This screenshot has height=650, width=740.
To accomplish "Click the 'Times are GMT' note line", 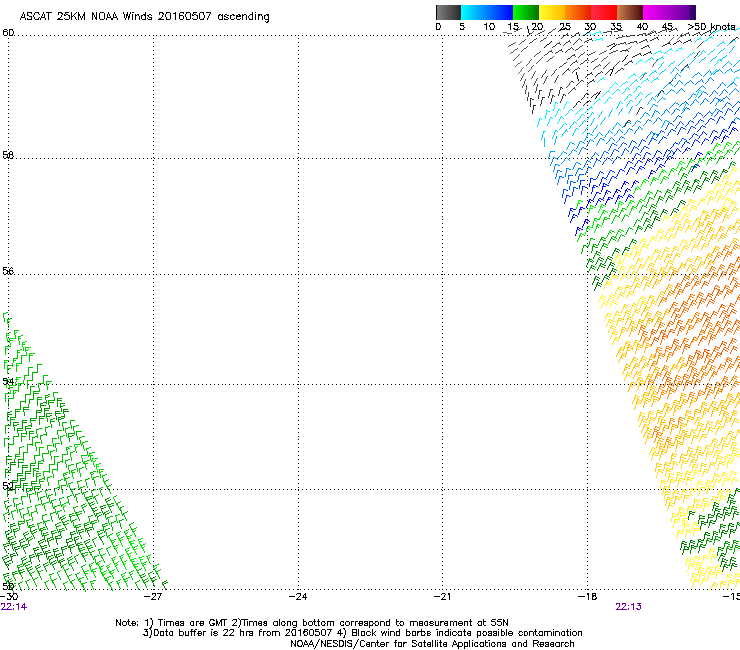I will (x=312, y=623).
